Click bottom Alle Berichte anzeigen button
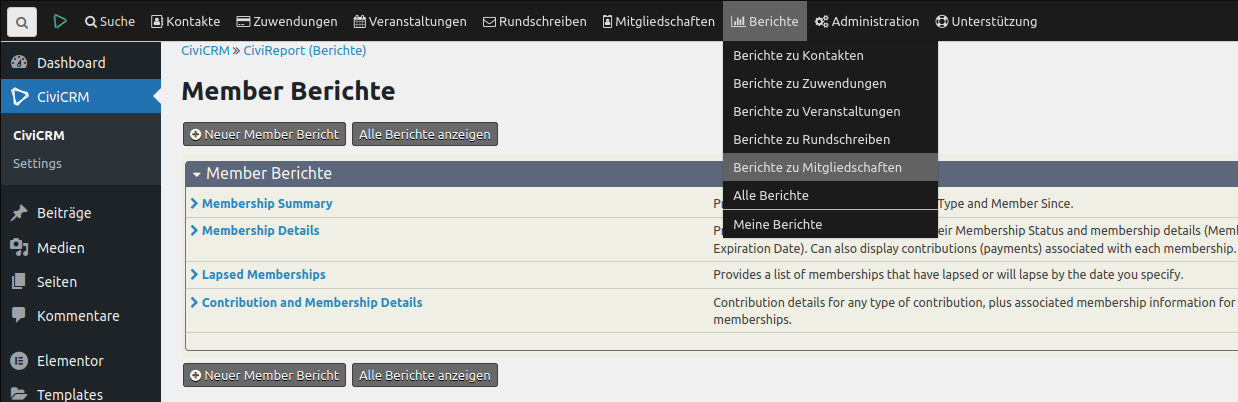This screenshot has height=402, width=1238. point(424,376)
